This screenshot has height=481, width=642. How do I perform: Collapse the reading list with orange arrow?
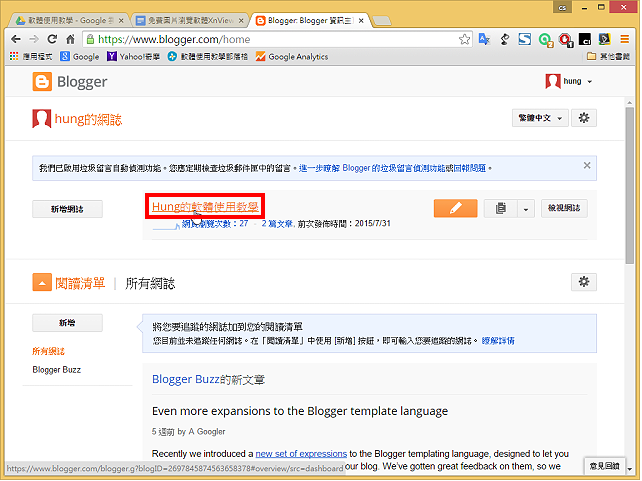42,282
